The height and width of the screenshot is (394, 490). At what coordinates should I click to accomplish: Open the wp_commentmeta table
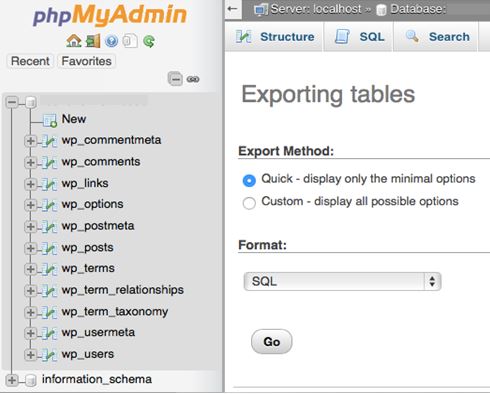pyautogui.click(x=111, y=140)
